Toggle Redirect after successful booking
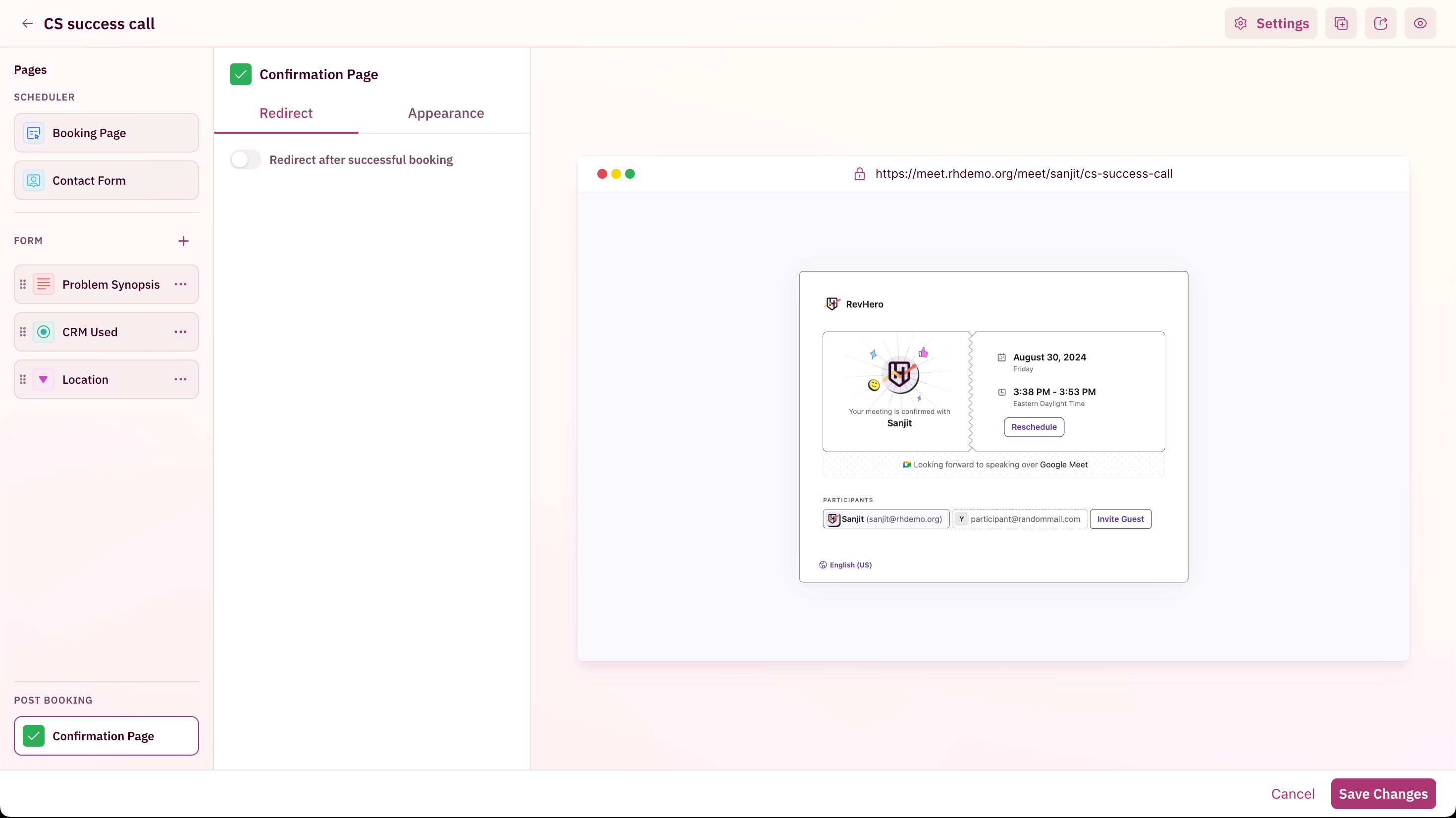The height and width of the screenshot is (818, 1456). click(245, 160)
